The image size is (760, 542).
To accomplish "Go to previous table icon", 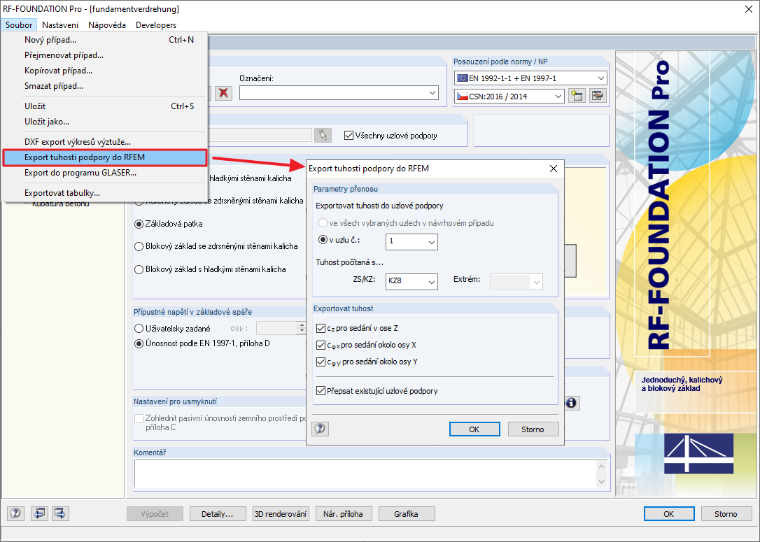I will [x=40, y=513].
